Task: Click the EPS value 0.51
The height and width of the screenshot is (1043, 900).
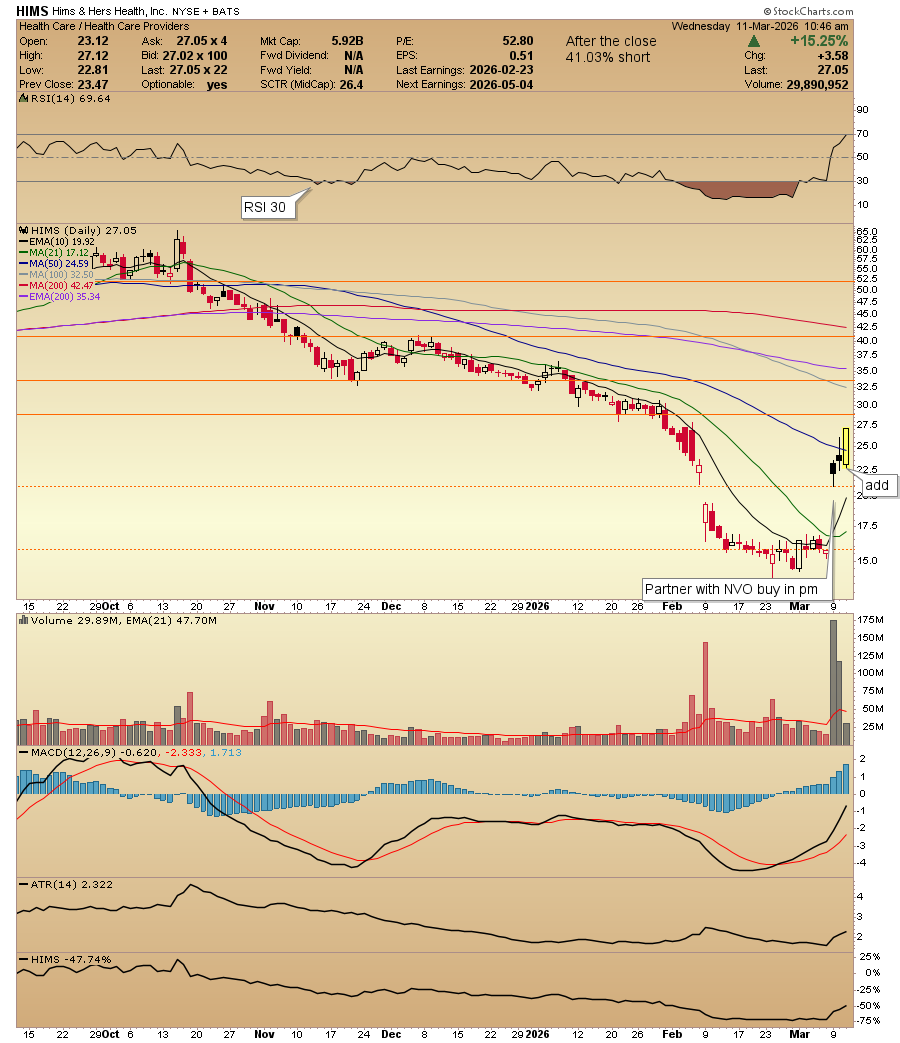Action: [x=522, y=56]
